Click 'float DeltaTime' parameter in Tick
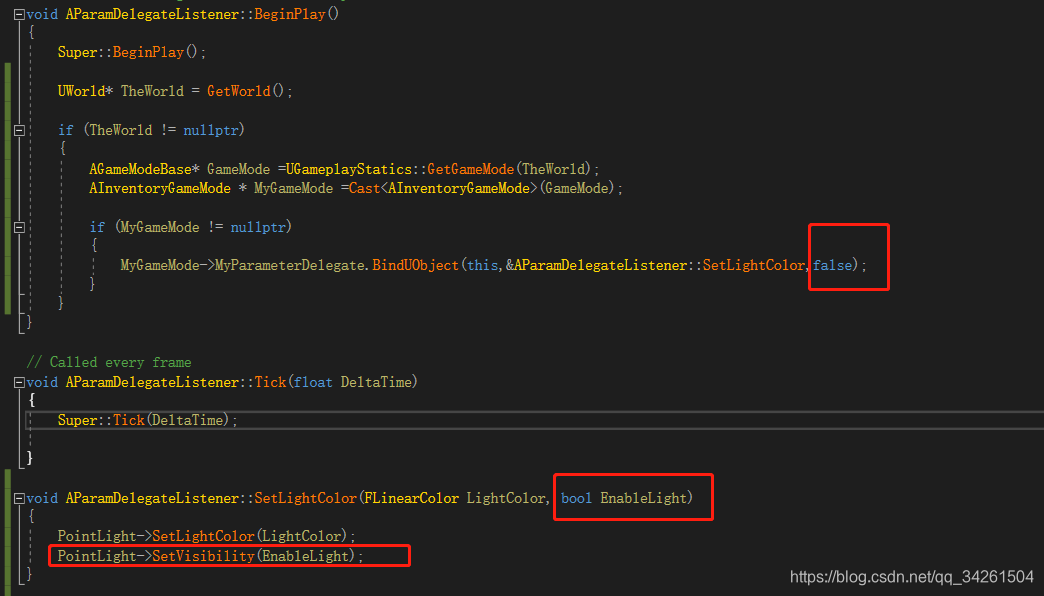This screenshot has height=596, width=1044. tap(352, 382)
